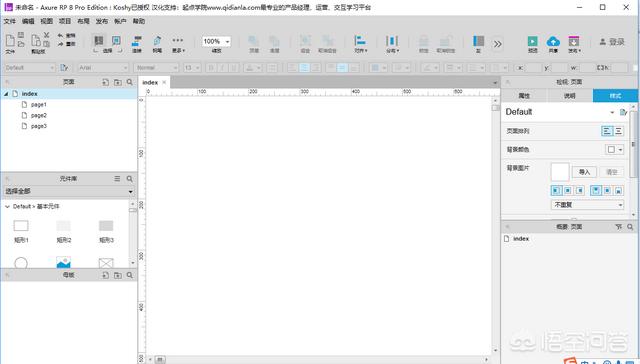This screenshot has height=364, width=640.
Task: Search the widget library with magnifier icon
Action: click(129, 179)
